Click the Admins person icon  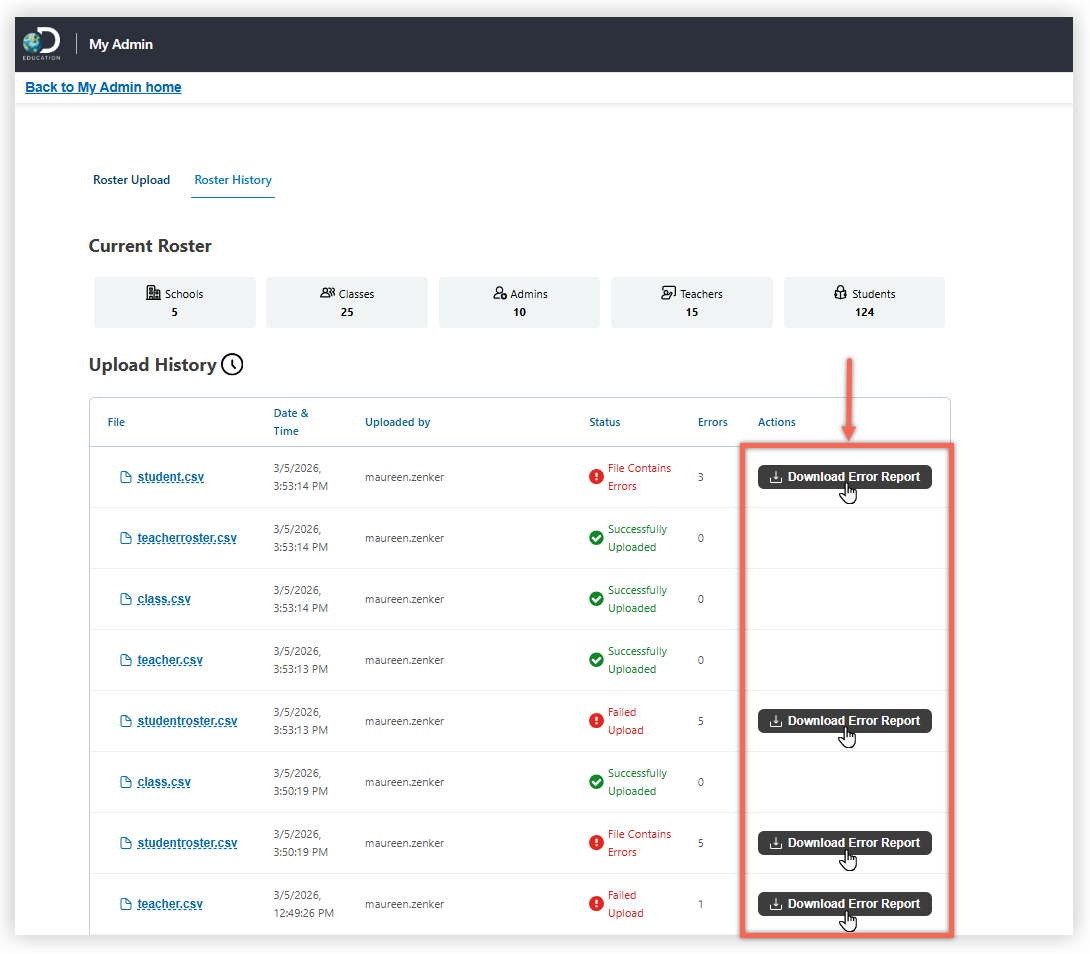500,293
